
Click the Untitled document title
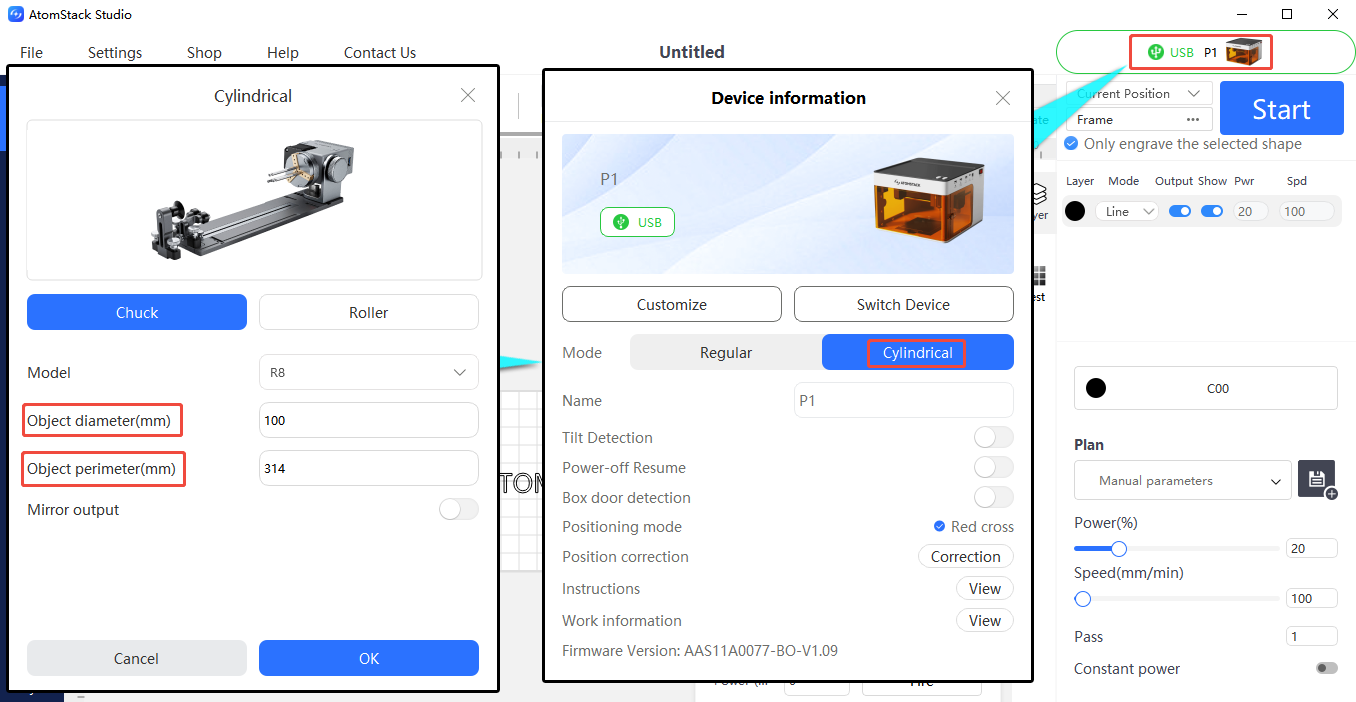(x=692, y=52)
